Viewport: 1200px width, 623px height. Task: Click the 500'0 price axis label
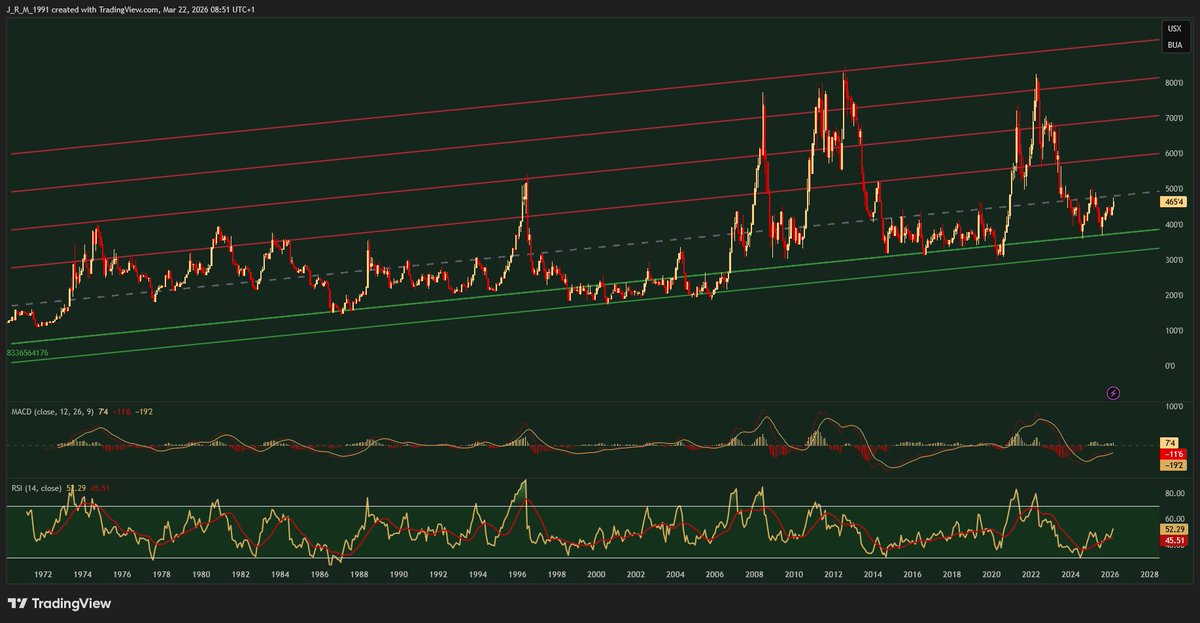click(1174, 188)
